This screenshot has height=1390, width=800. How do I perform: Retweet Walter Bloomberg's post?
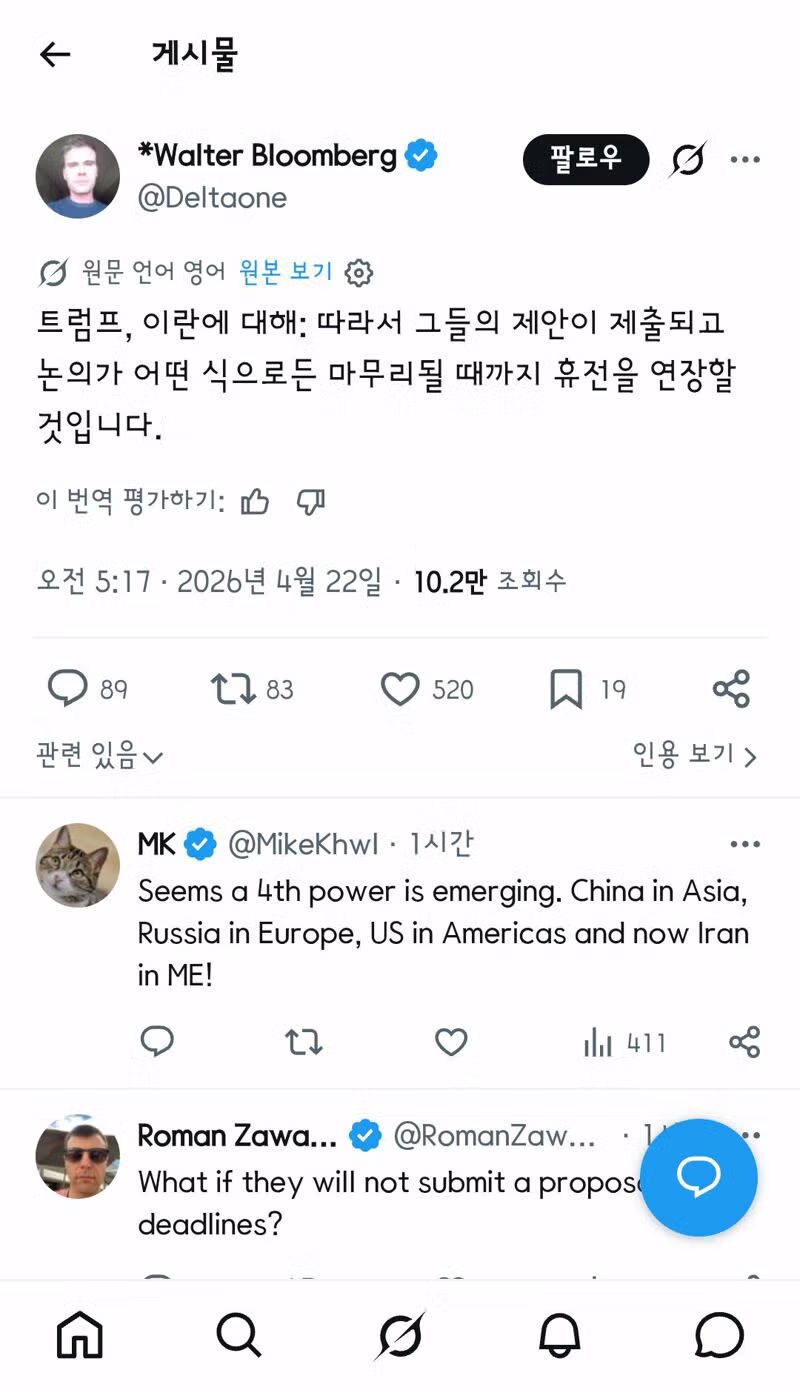click(x=233, y=688)
